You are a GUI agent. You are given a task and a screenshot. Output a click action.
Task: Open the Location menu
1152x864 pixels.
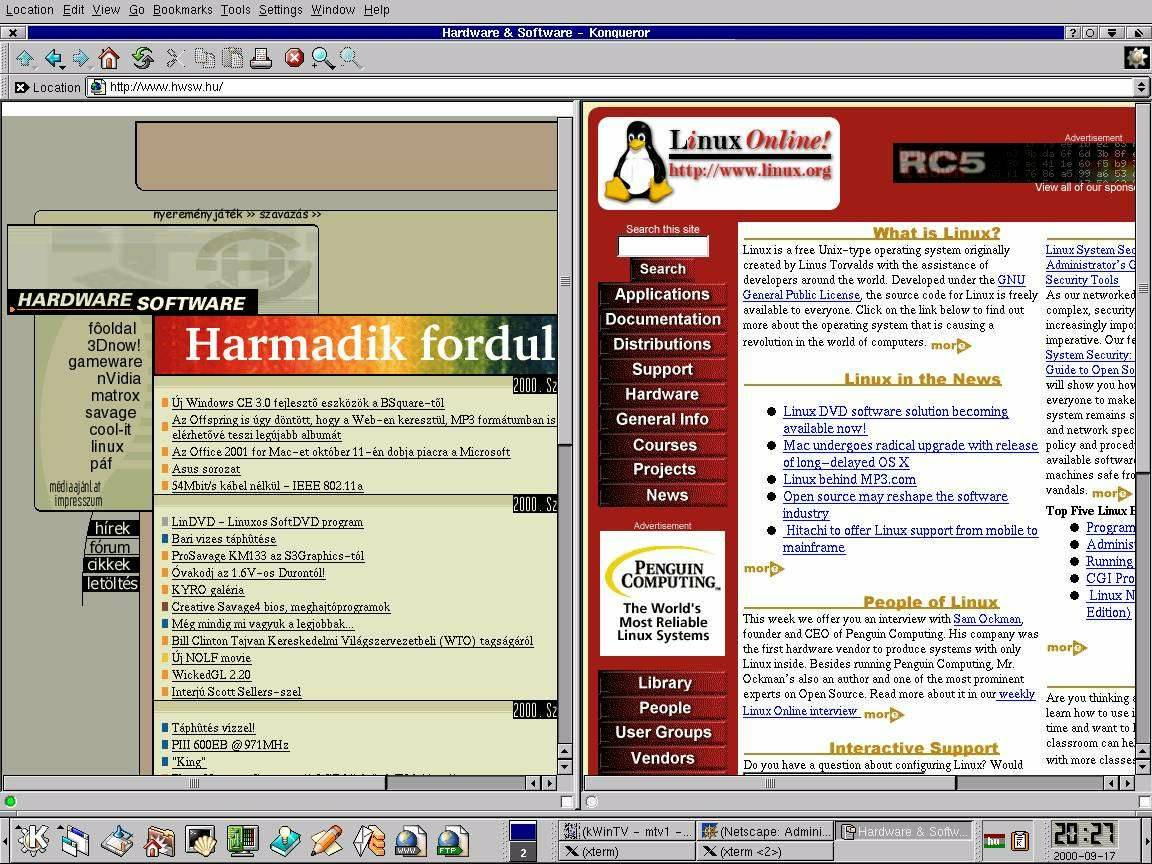29,10
